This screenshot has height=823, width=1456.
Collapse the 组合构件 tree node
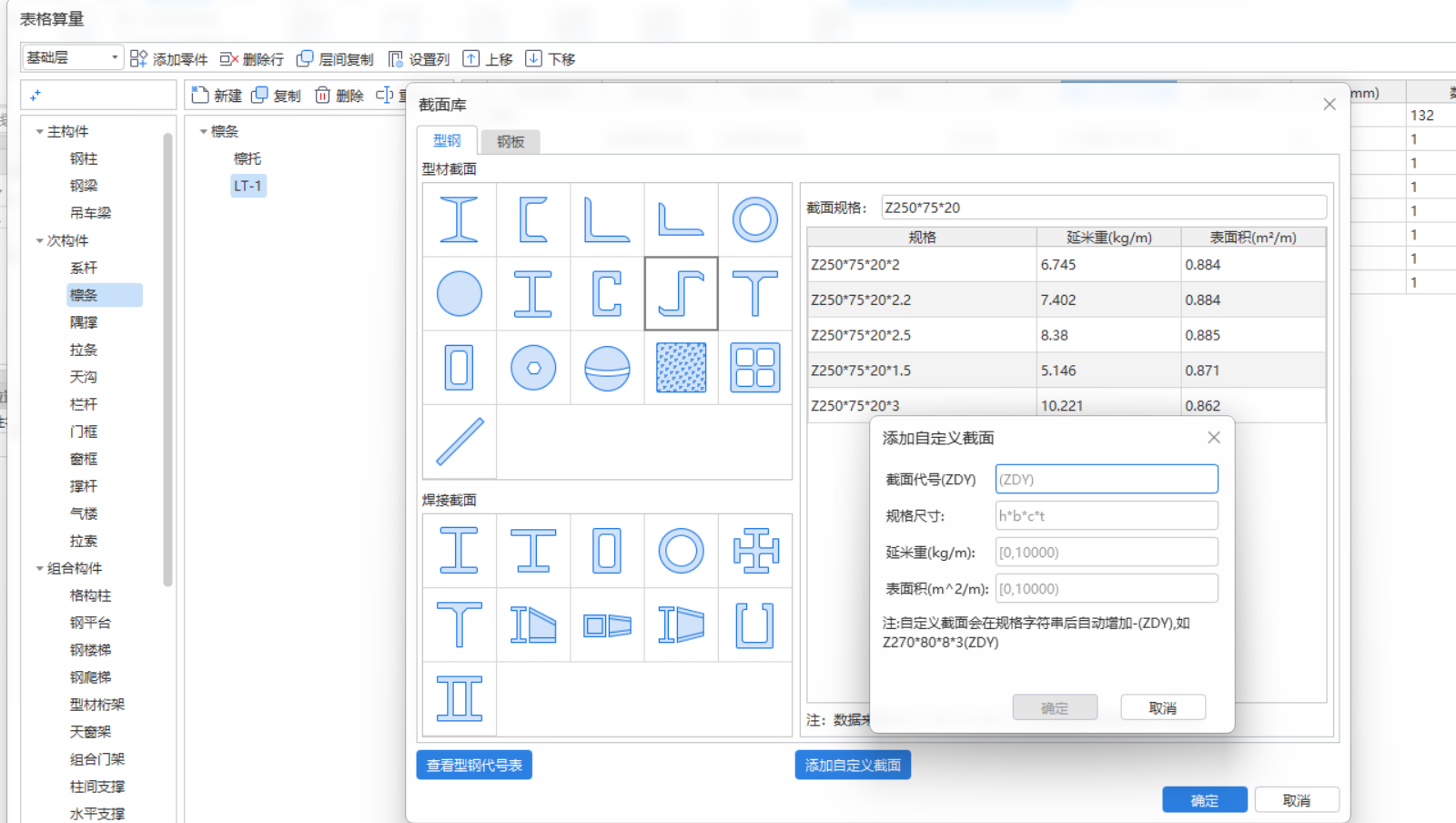[40, 569]
